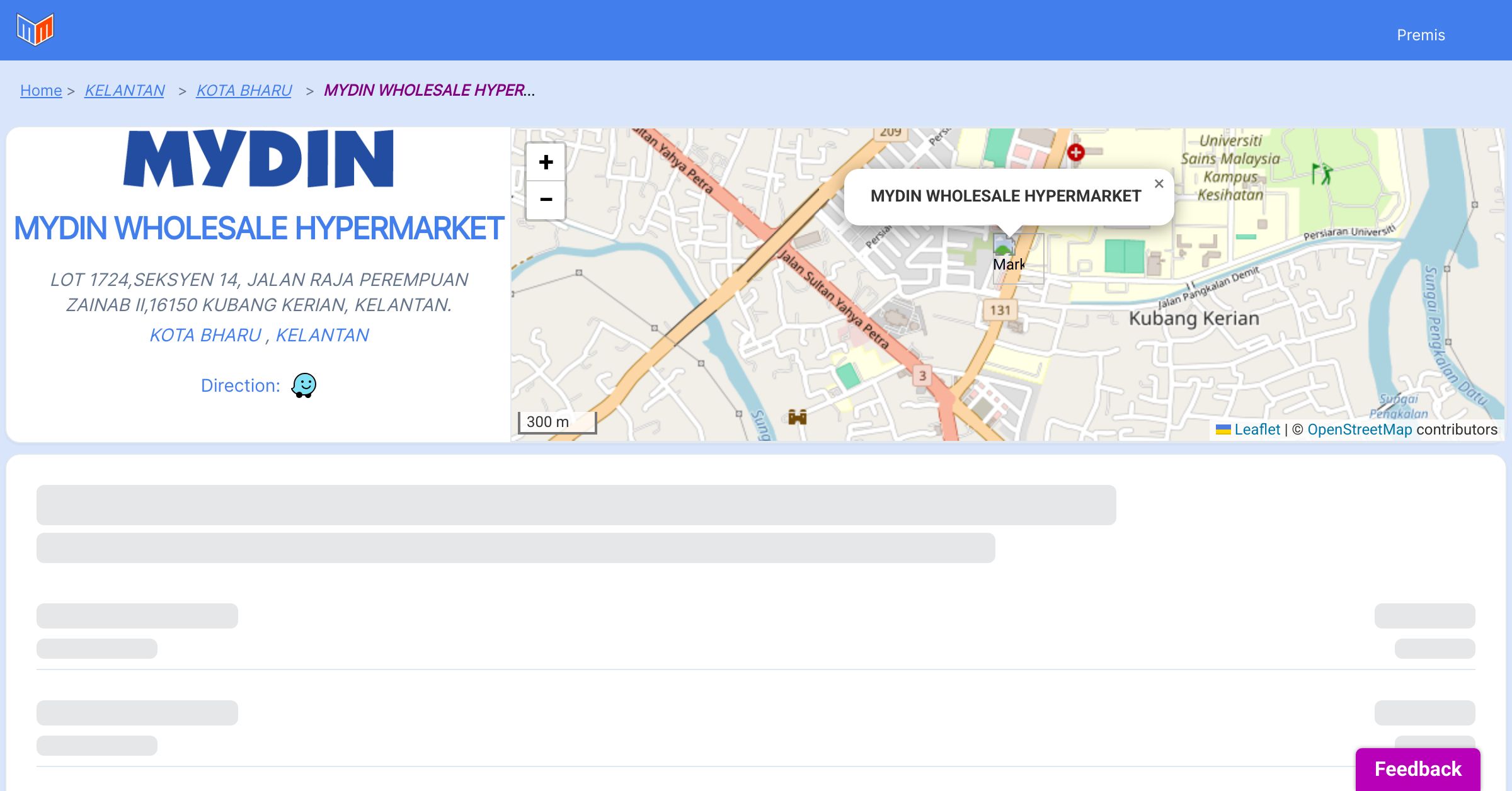Open KOTA BHARU breadcrumb link
1512x791 pixels.
244,91
